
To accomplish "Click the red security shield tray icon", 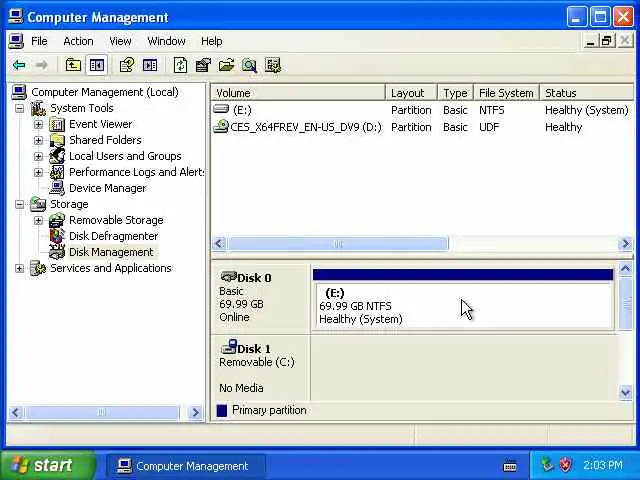I will point(566,464).
